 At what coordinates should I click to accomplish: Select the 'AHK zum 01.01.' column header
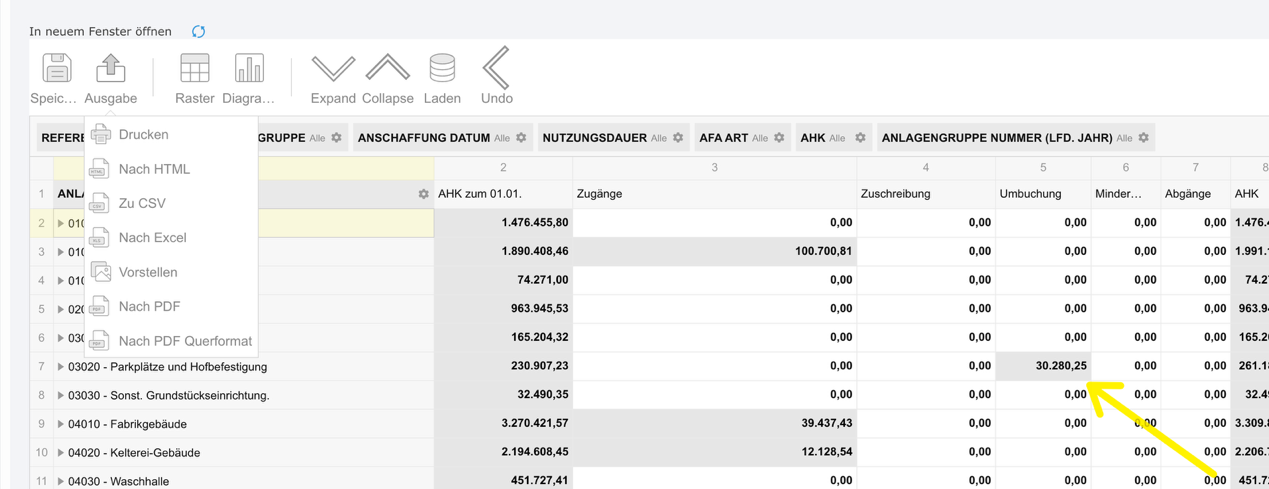pos(503,194)
